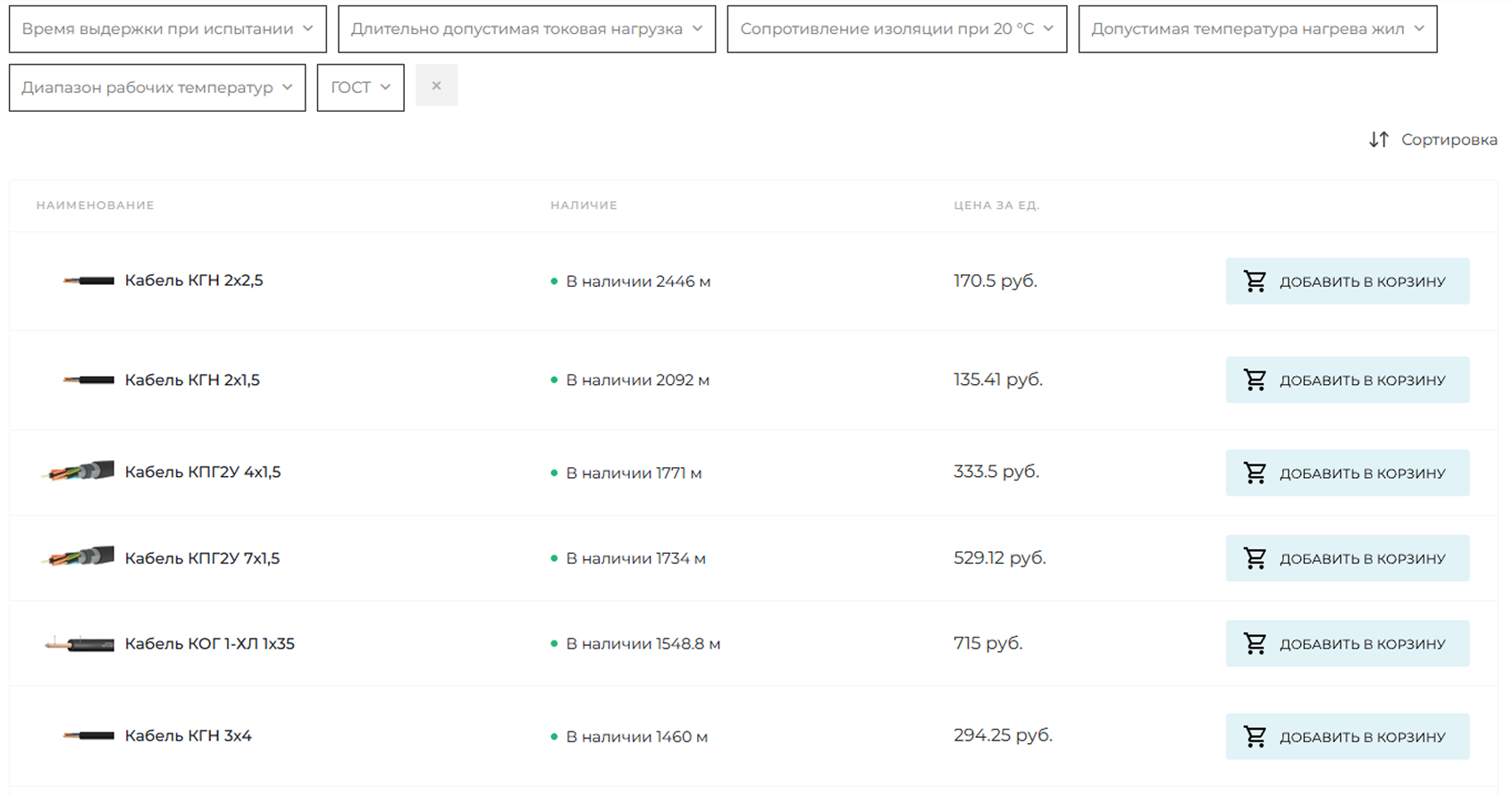1512x795 pixels.
Task: Open Допустимая температура нагрева жил dropdown
Action: pyautogui.click(x=1258, y=29)
